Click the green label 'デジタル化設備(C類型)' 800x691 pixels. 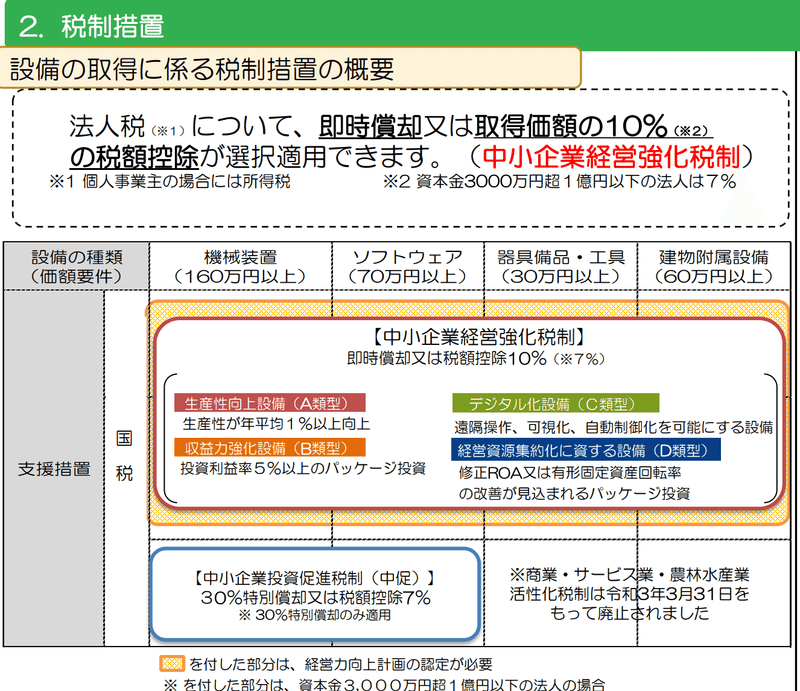tap(556, 403)
